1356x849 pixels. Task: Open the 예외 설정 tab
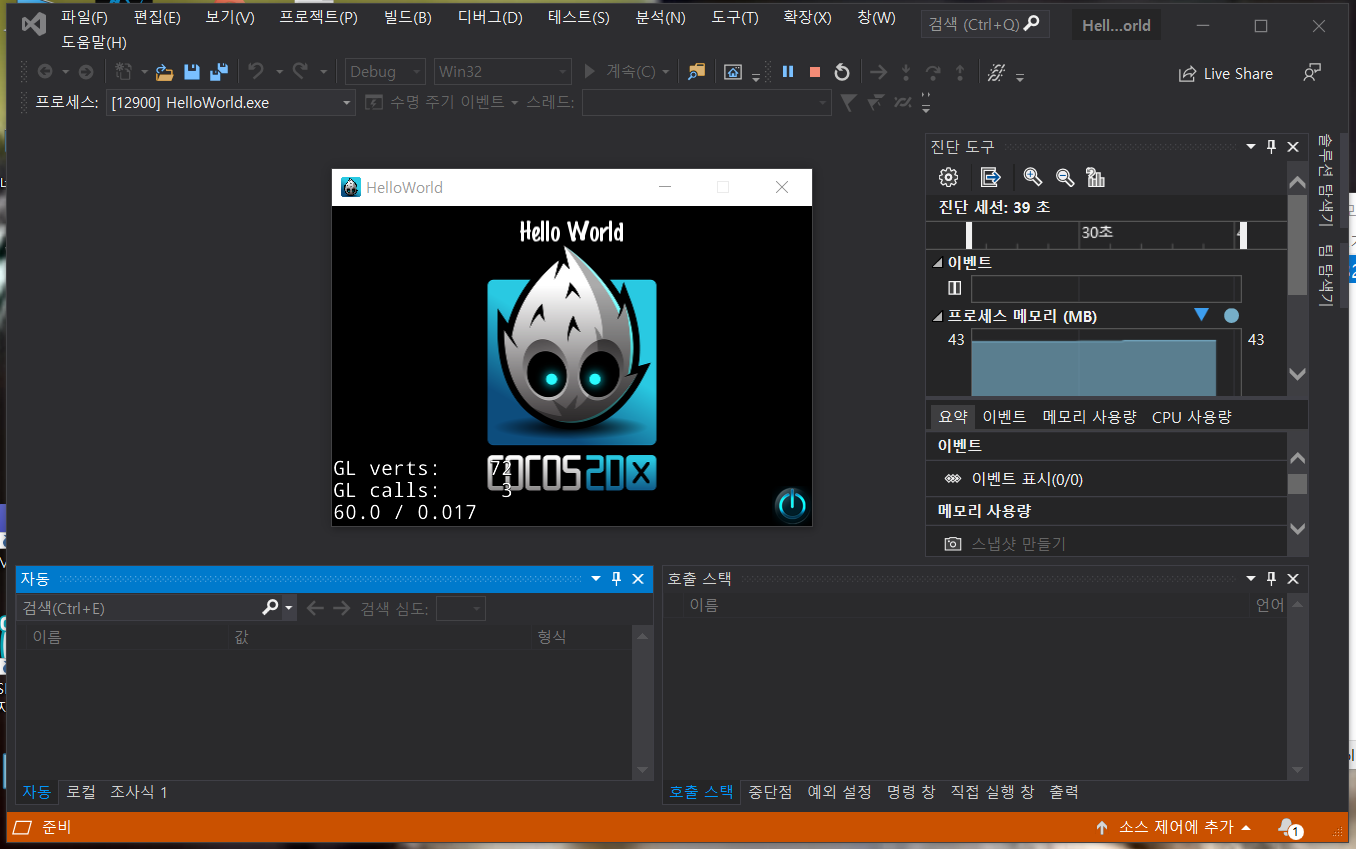pos(839,792)
